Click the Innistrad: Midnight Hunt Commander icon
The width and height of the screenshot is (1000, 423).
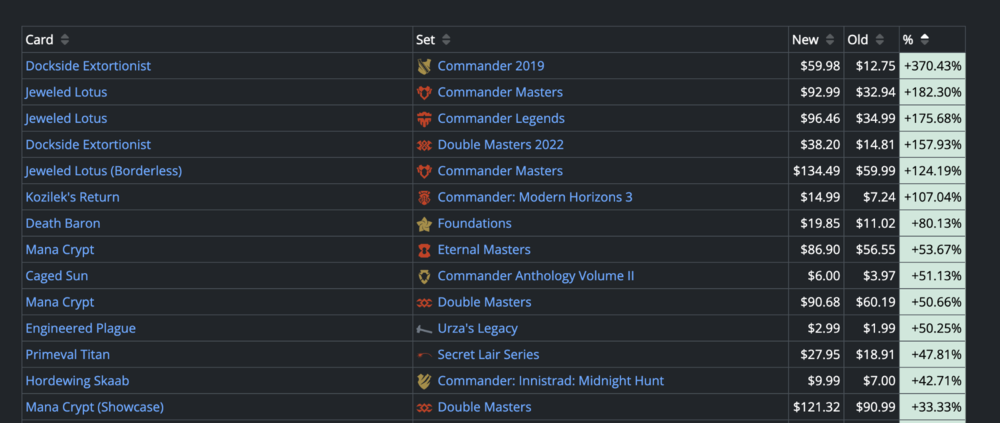425,381
